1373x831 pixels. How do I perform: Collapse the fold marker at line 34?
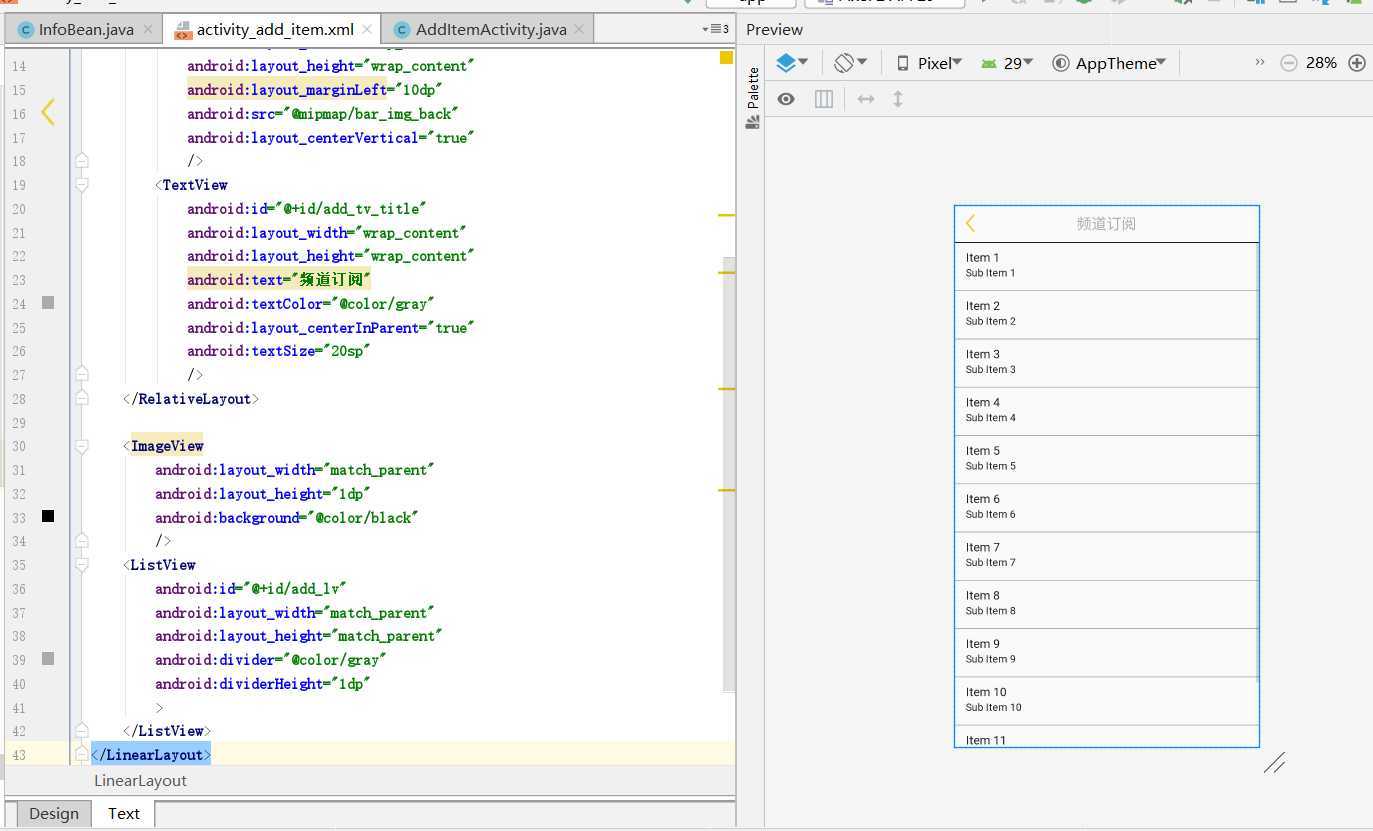pos(82,541)
